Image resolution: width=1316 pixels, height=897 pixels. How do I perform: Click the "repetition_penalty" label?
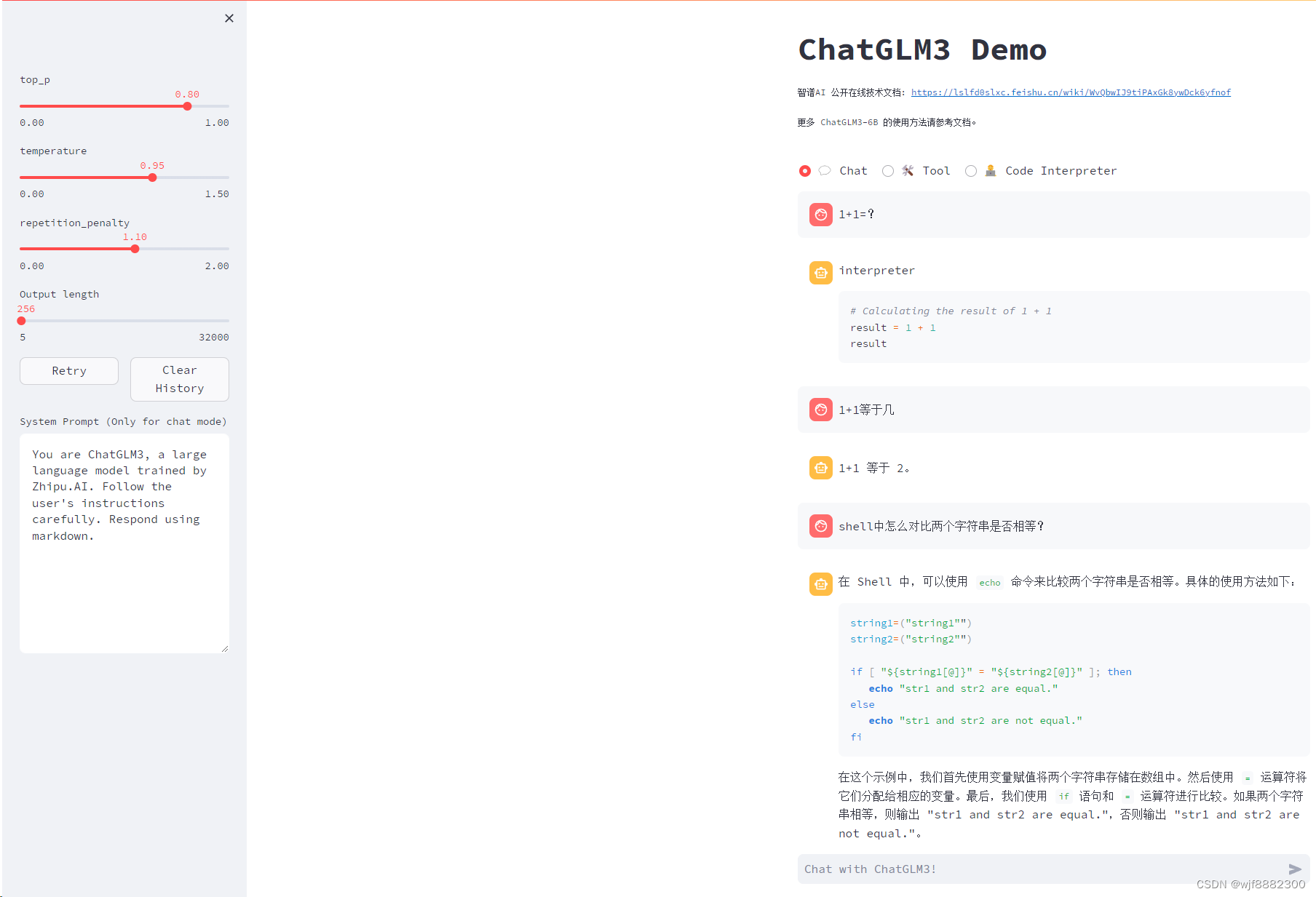(74, 223)
